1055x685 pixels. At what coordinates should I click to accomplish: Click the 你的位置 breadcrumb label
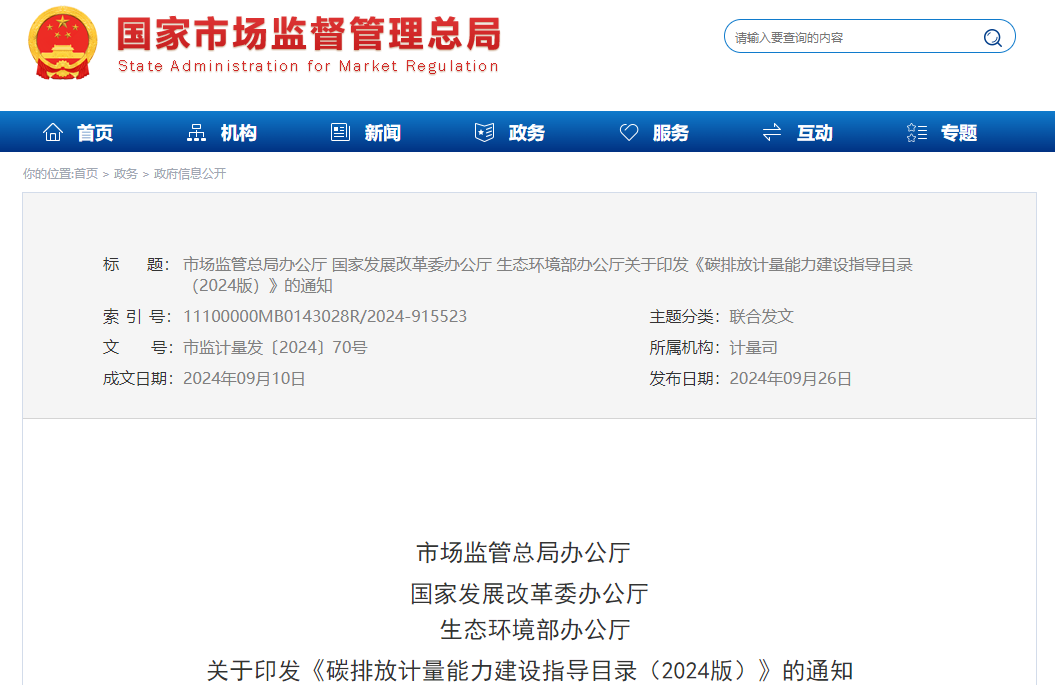(x=48, y=174)
